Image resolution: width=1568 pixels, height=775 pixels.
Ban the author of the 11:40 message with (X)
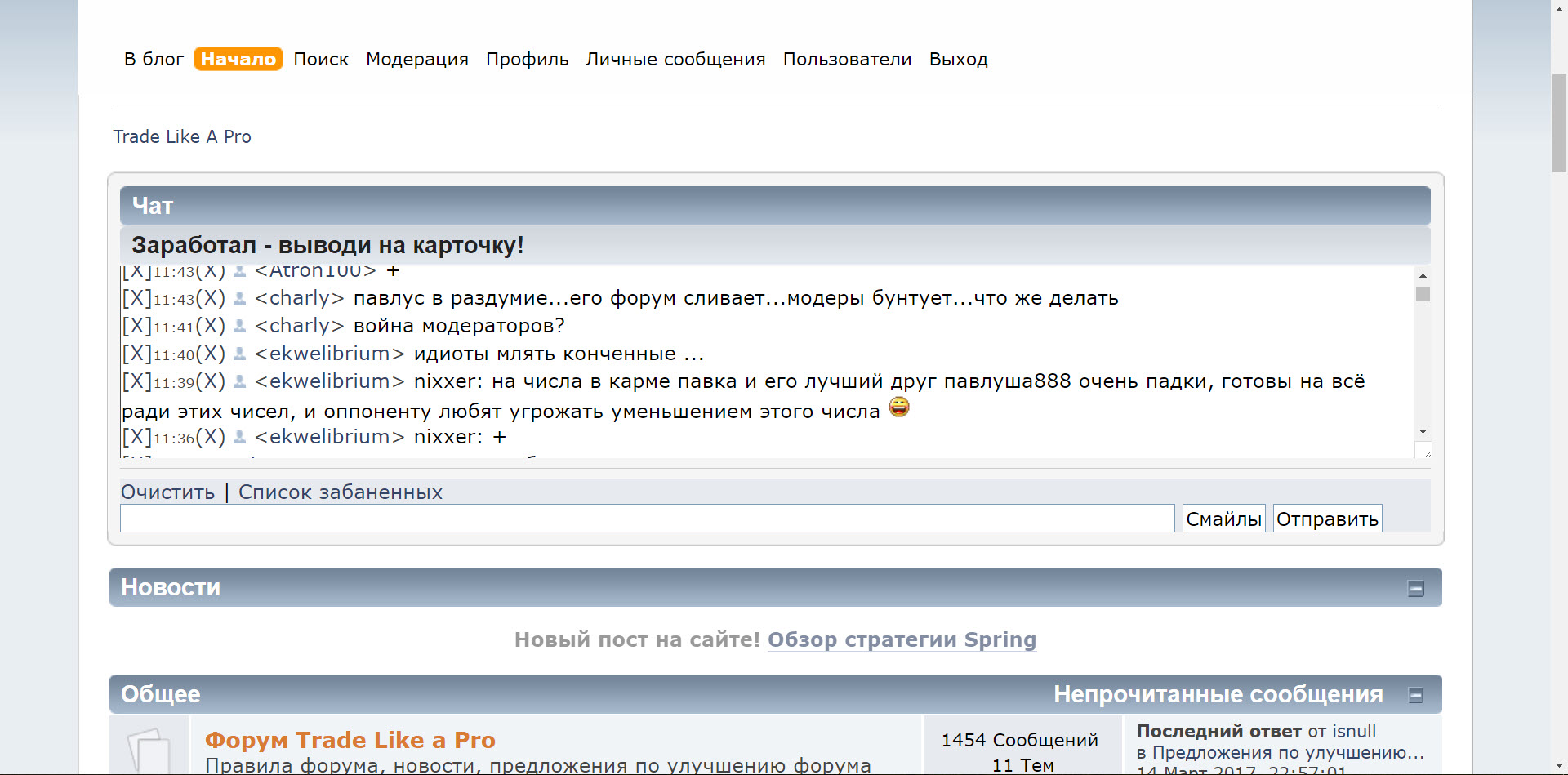(211, 354)
